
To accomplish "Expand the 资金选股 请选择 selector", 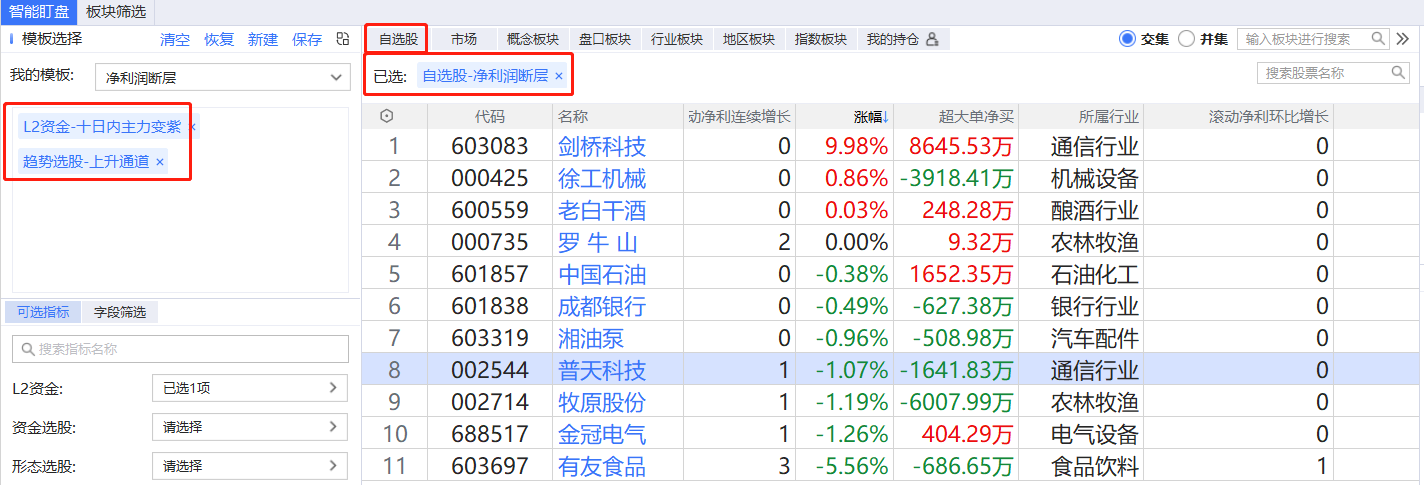I will pos(250,427).
